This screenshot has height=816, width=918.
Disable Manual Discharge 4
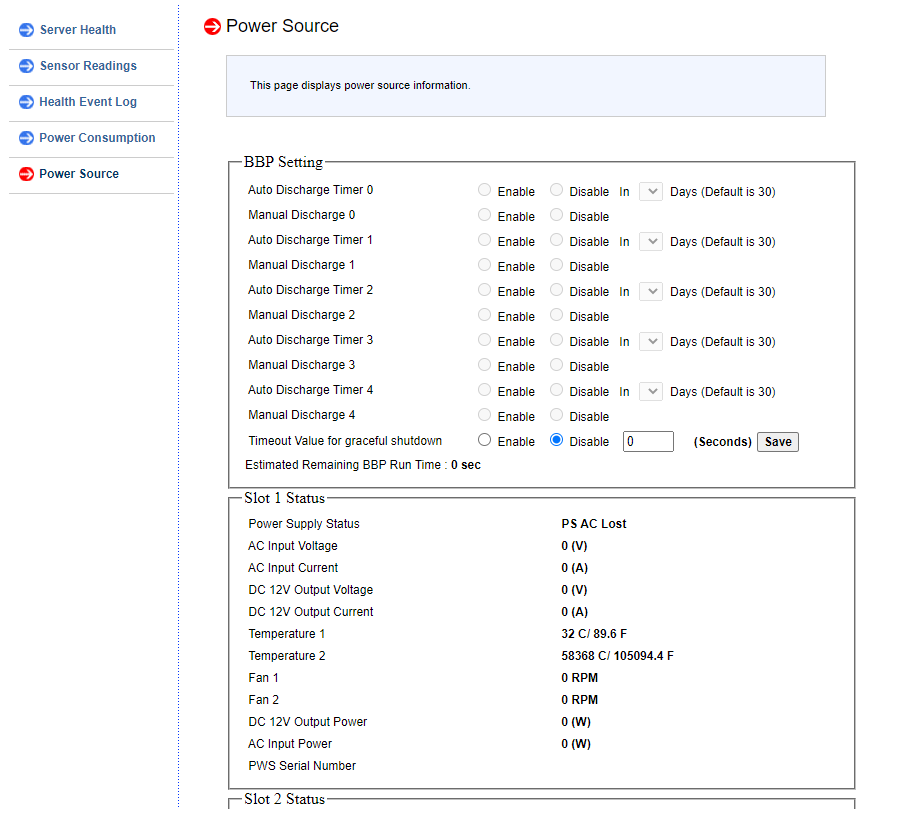(556, 415)
